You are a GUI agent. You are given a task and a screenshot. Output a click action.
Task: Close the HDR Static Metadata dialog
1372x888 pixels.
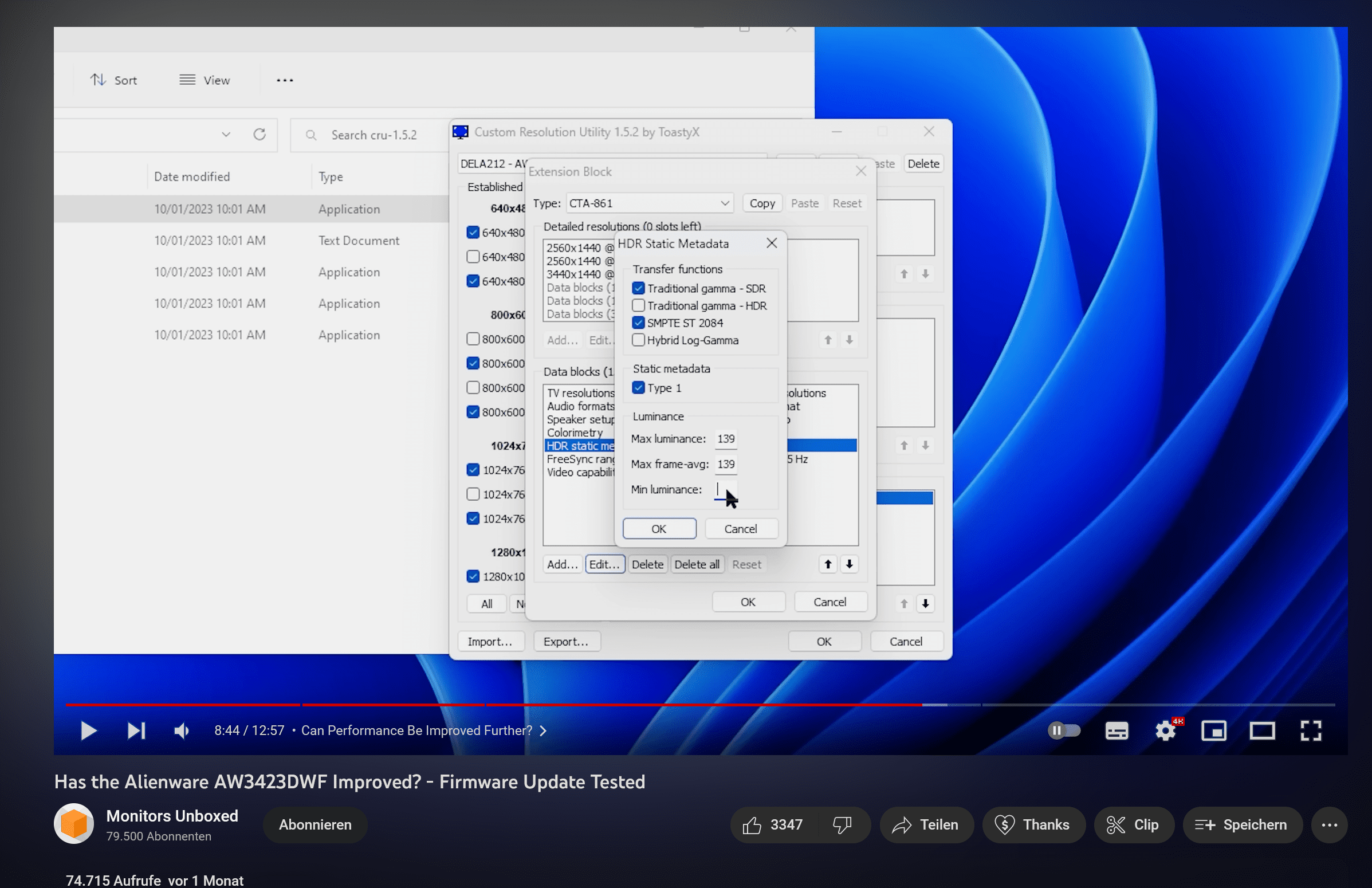click(771, 243)
